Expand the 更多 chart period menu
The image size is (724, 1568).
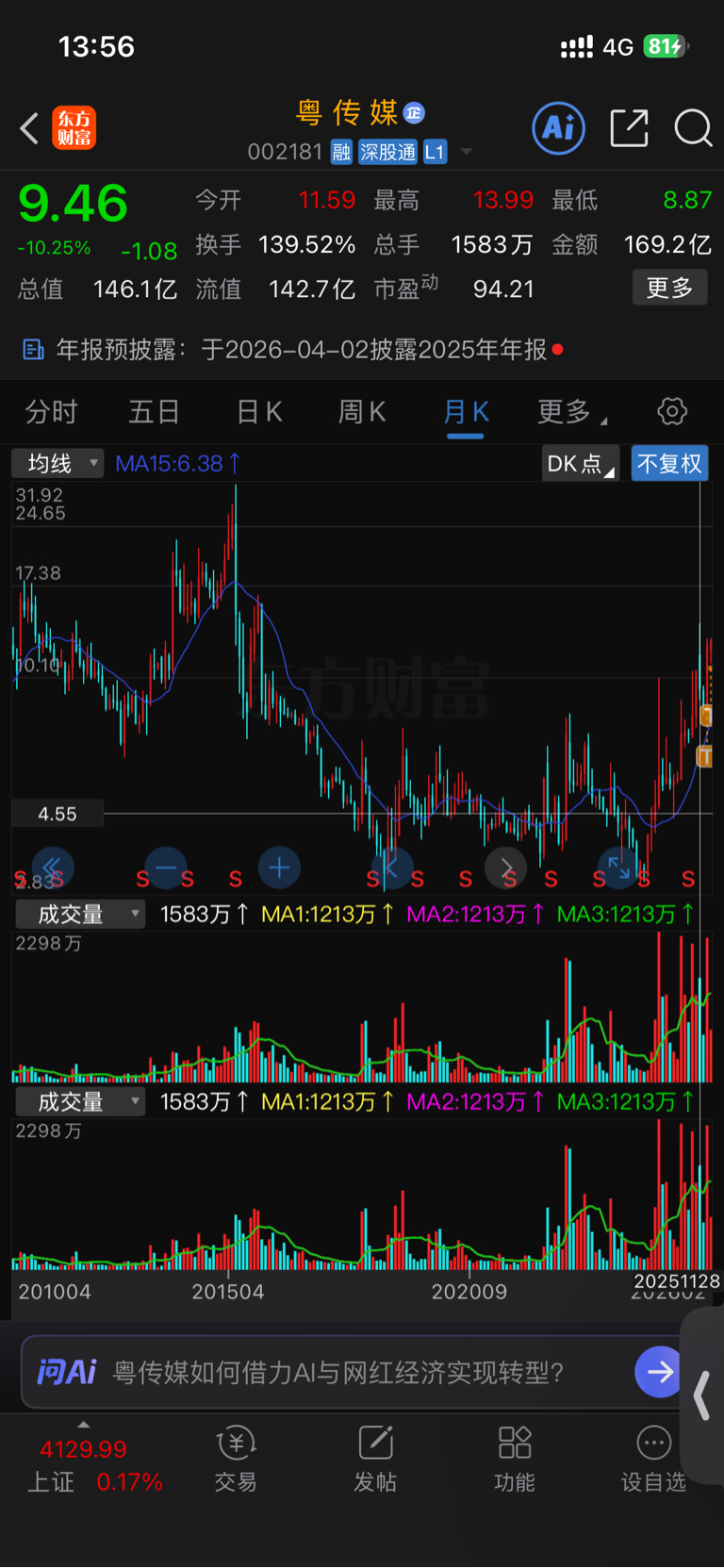click(572, 412)
